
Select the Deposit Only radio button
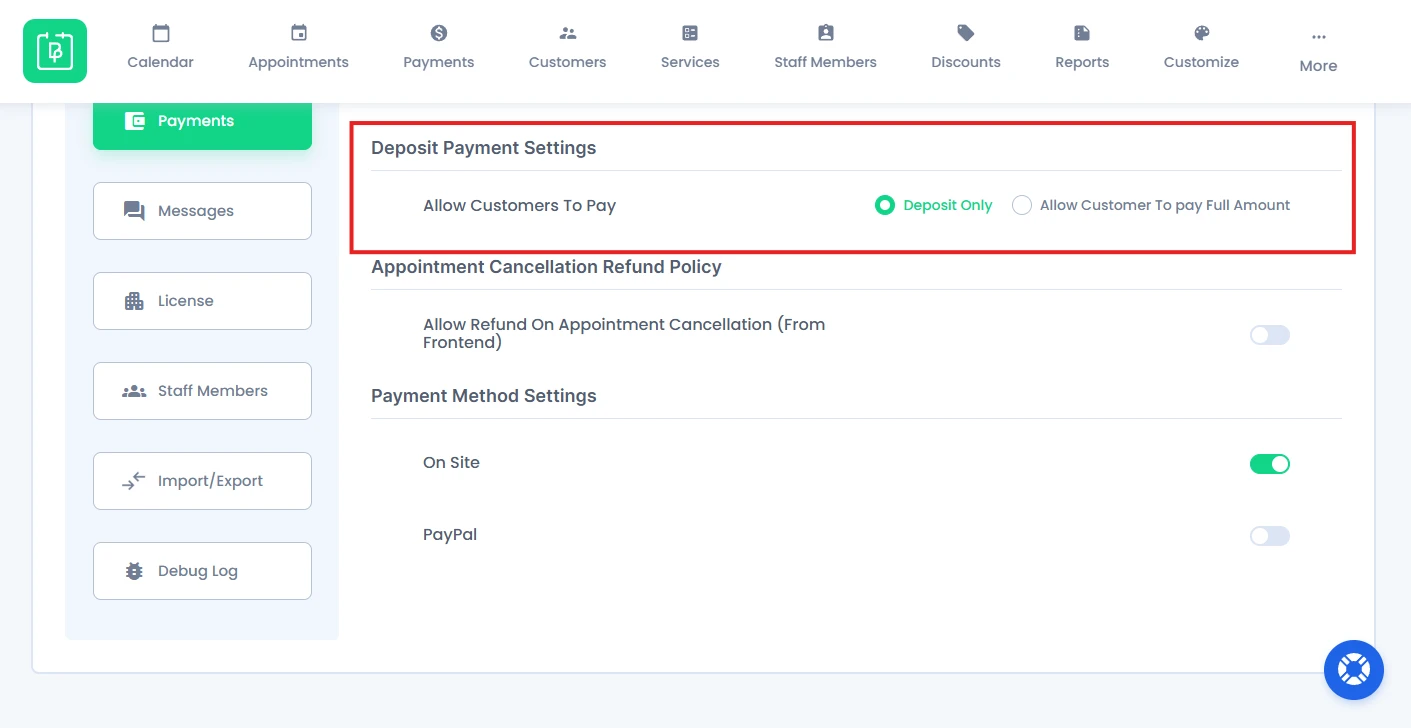point(884,205)
